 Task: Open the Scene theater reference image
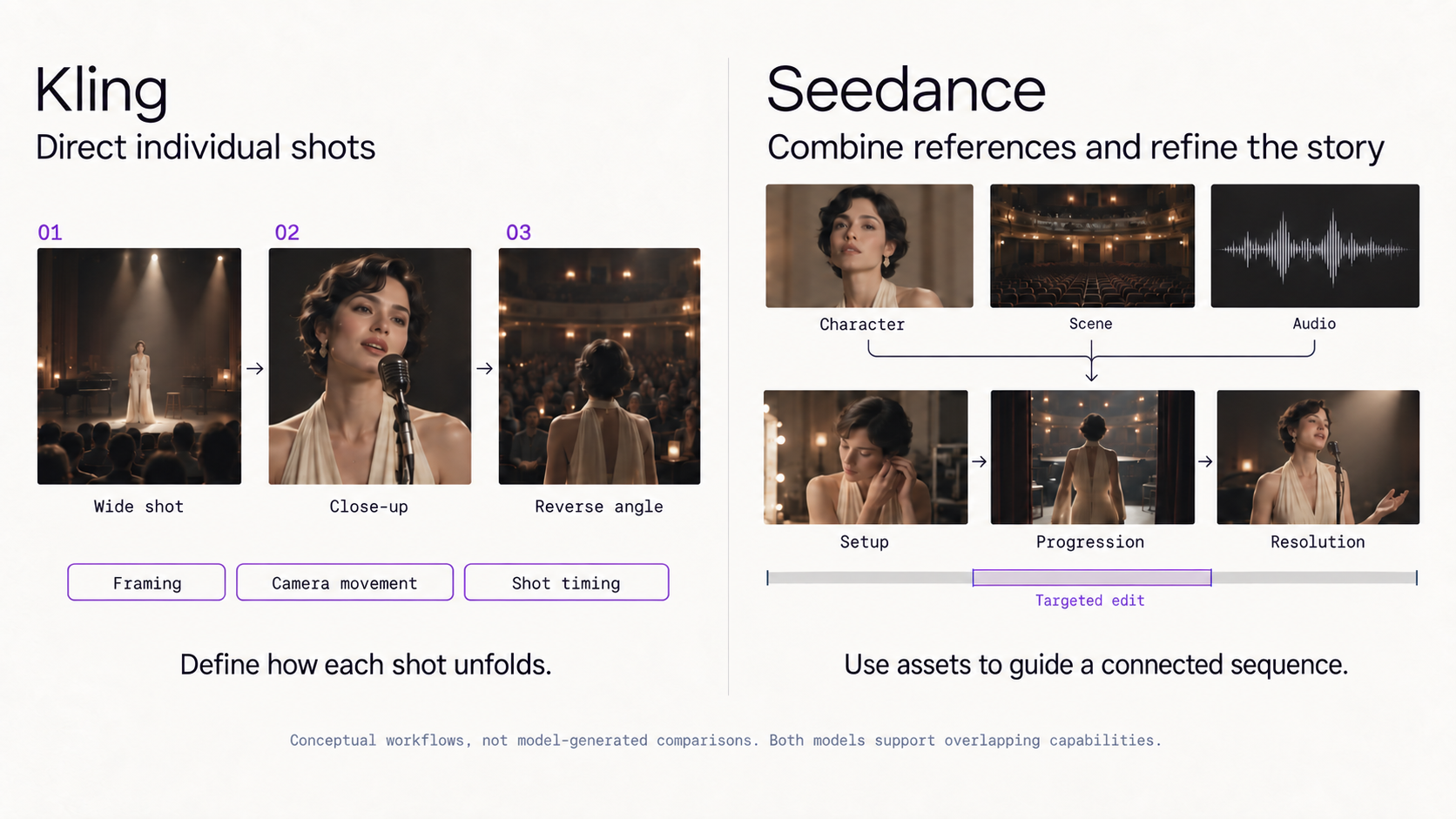(1092, 245)
